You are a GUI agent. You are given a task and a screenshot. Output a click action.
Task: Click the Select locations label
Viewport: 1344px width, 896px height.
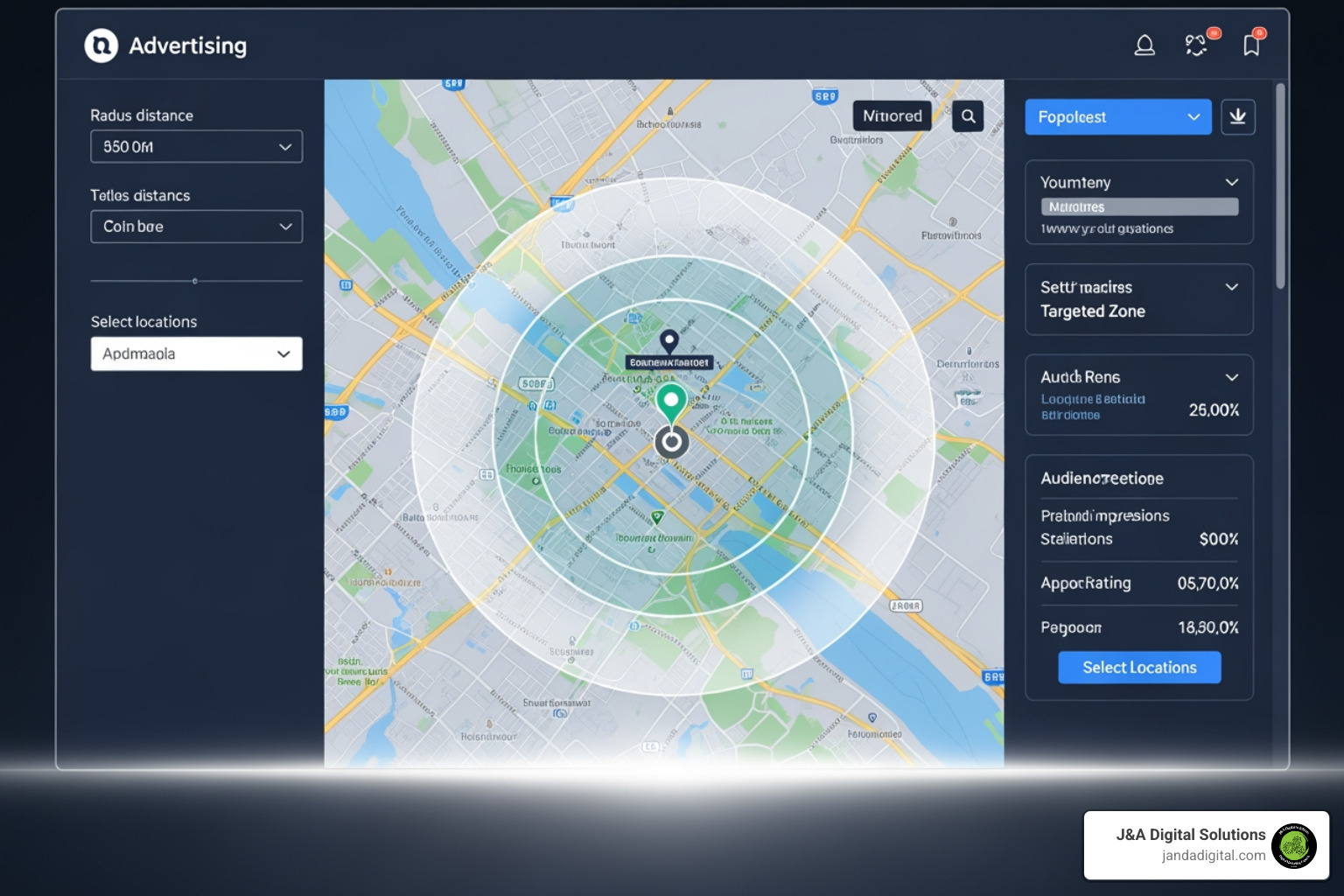[x=144, y=322]
